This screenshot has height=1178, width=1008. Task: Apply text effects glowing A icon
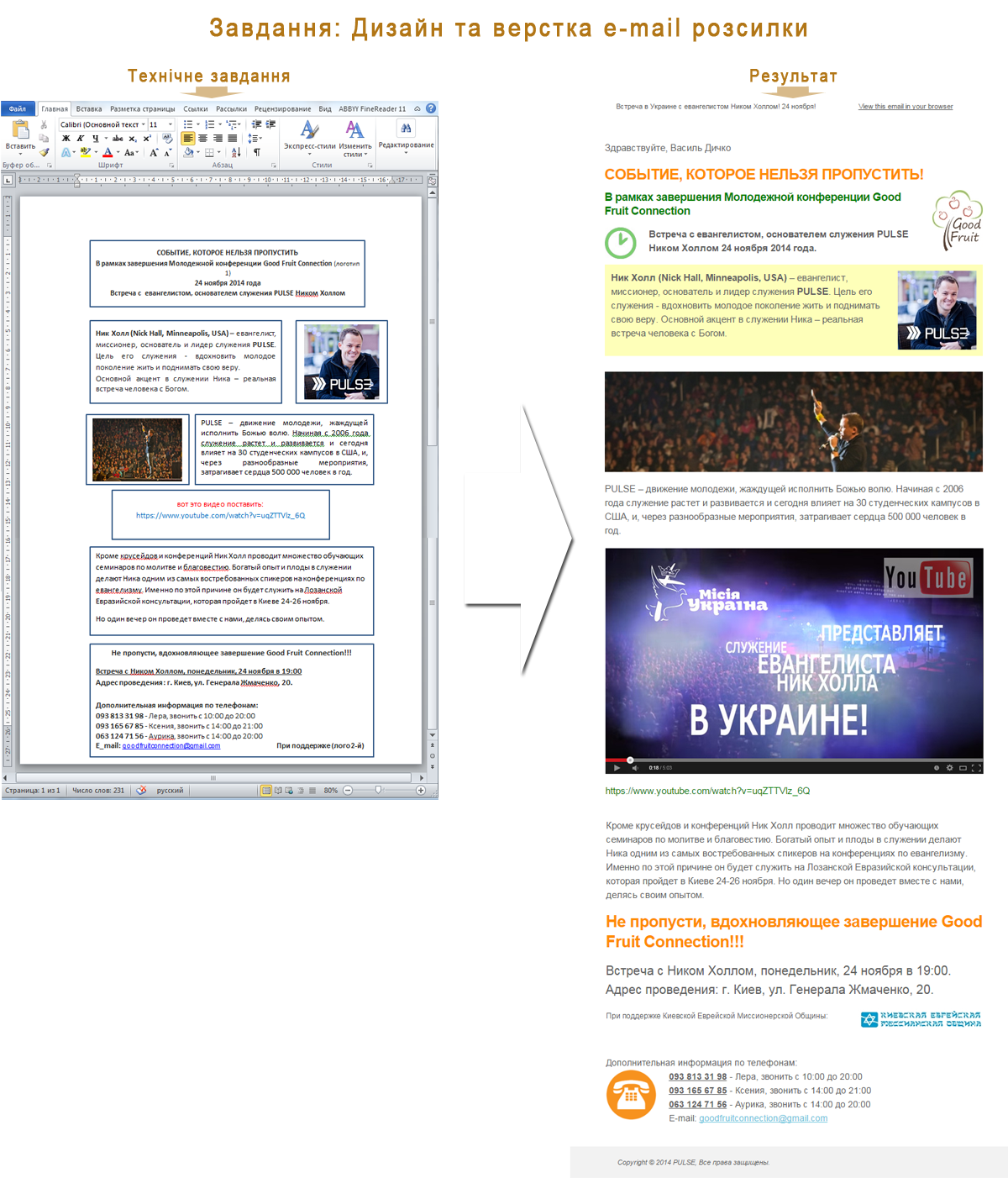pos(66,153)
